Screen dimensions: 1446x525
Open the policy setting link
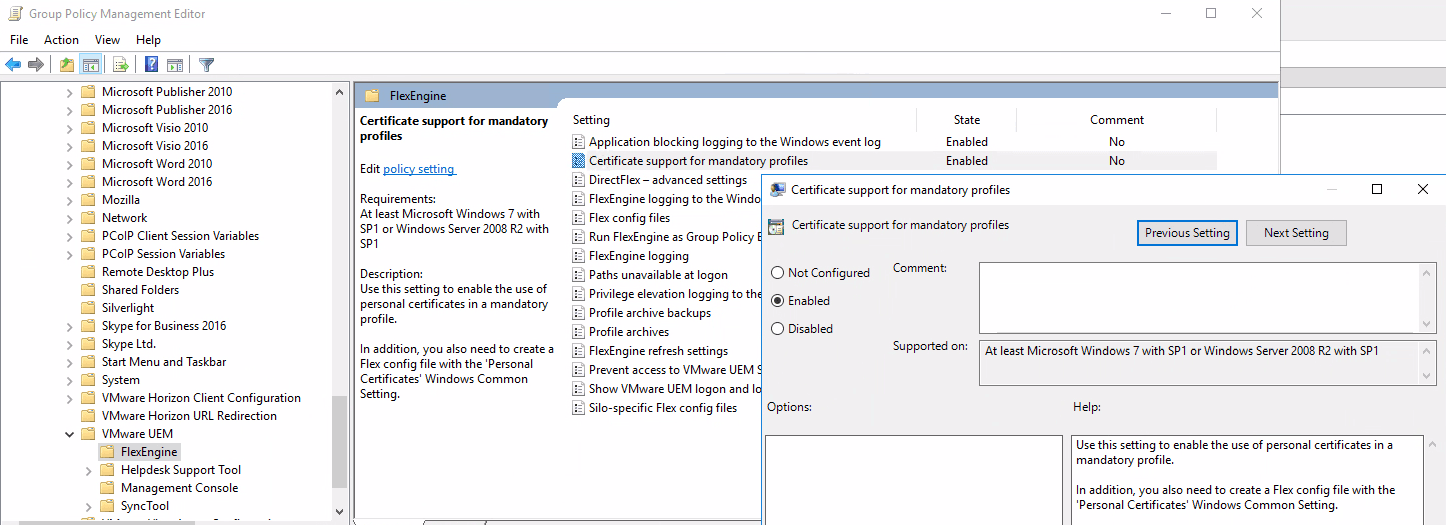[x=419, y=169]
